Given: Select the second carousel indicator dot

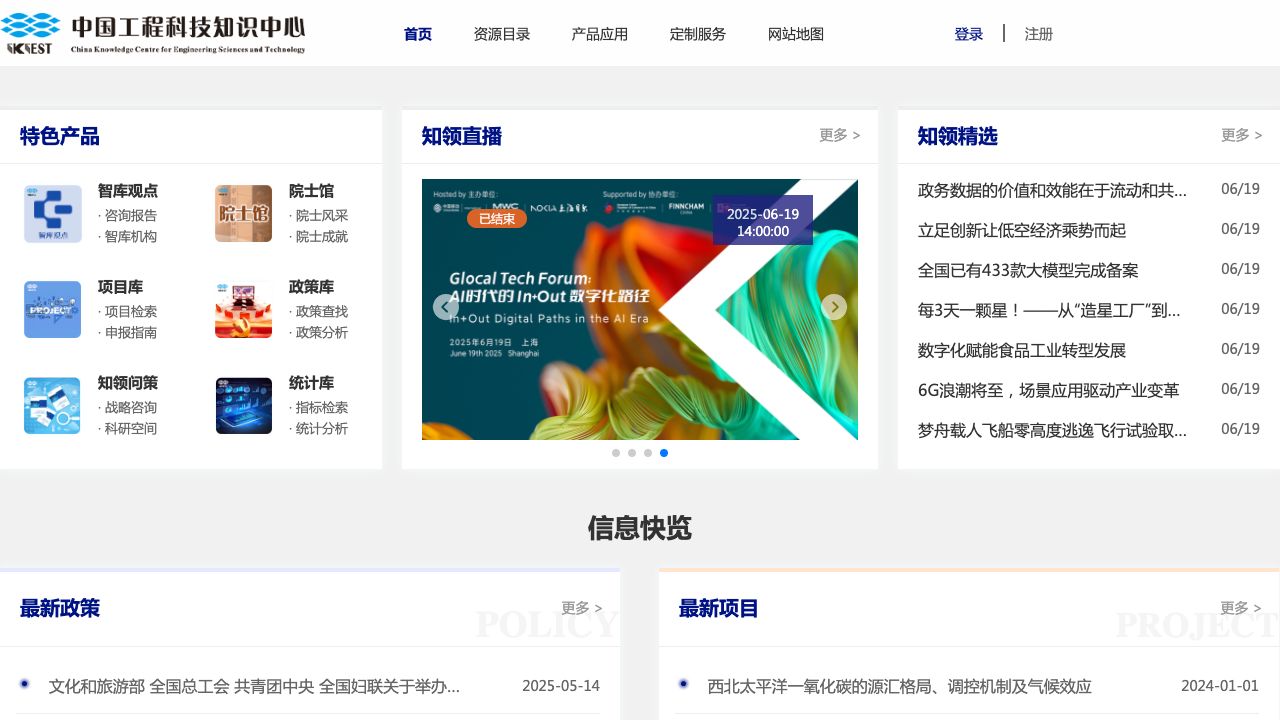Looking at the screenshot, I should click(x=632, y=453).
